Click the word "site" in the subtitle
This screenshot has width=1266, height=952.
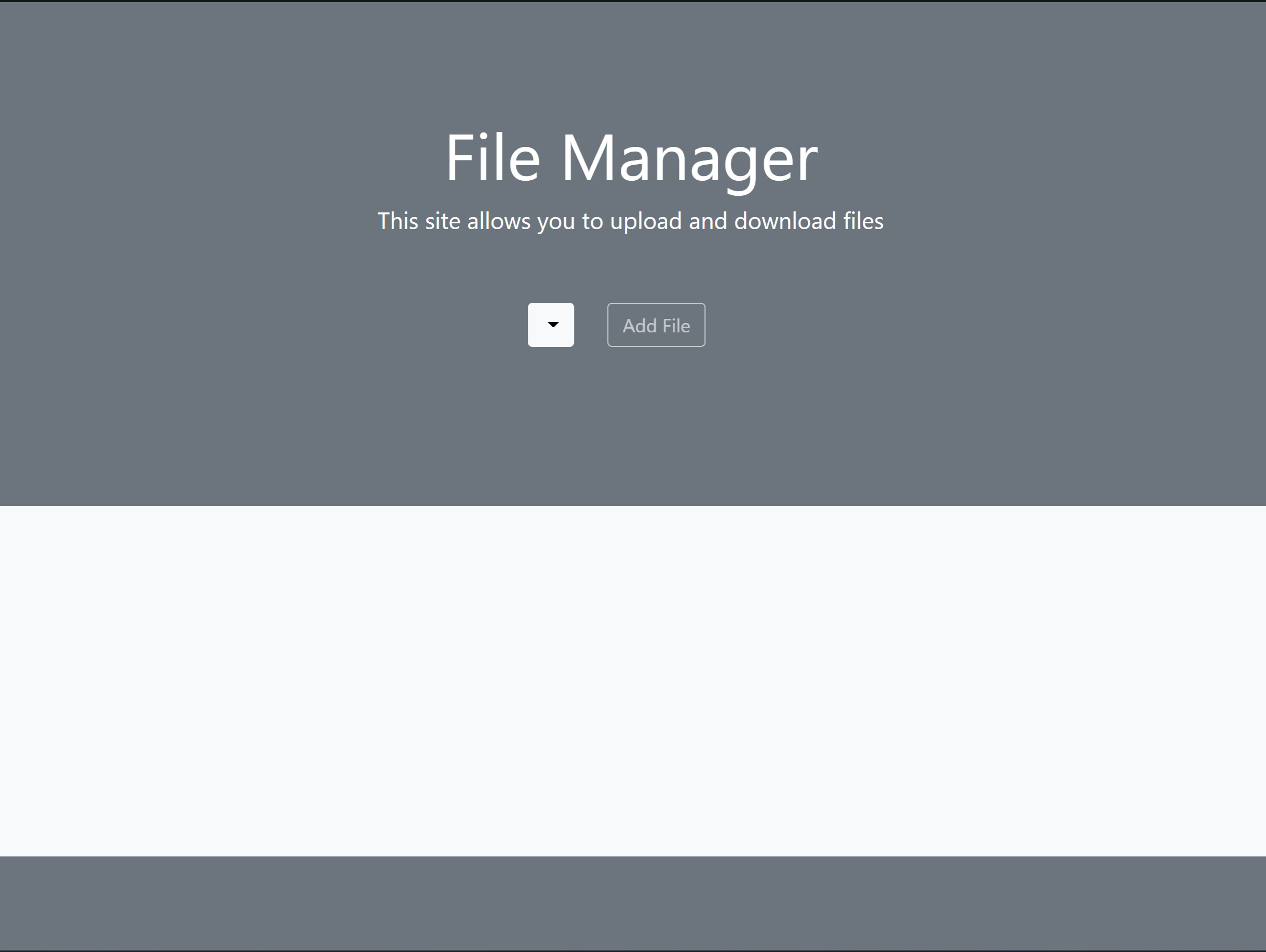click(x=443, y=221)
